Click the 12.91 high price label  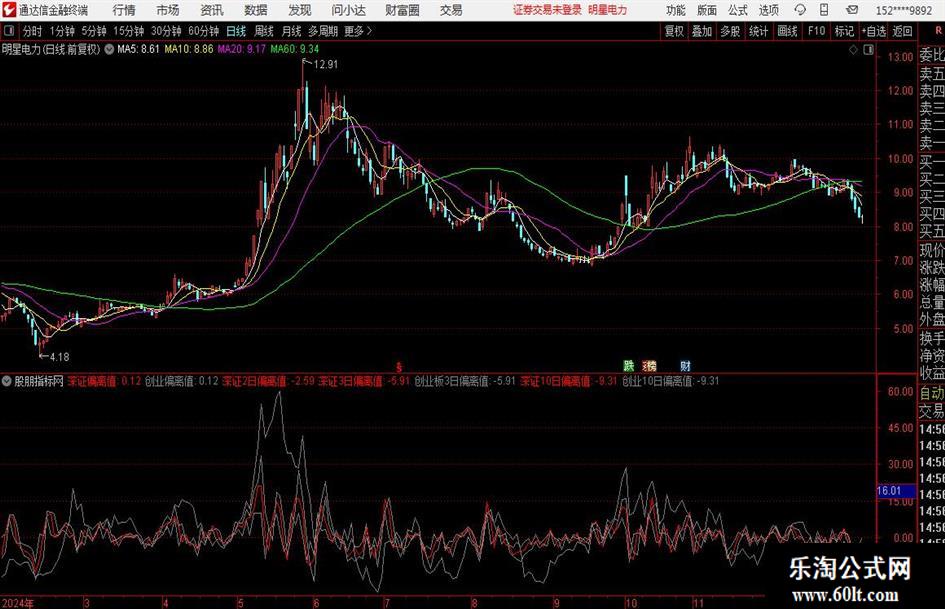click(x=325, y=65)
